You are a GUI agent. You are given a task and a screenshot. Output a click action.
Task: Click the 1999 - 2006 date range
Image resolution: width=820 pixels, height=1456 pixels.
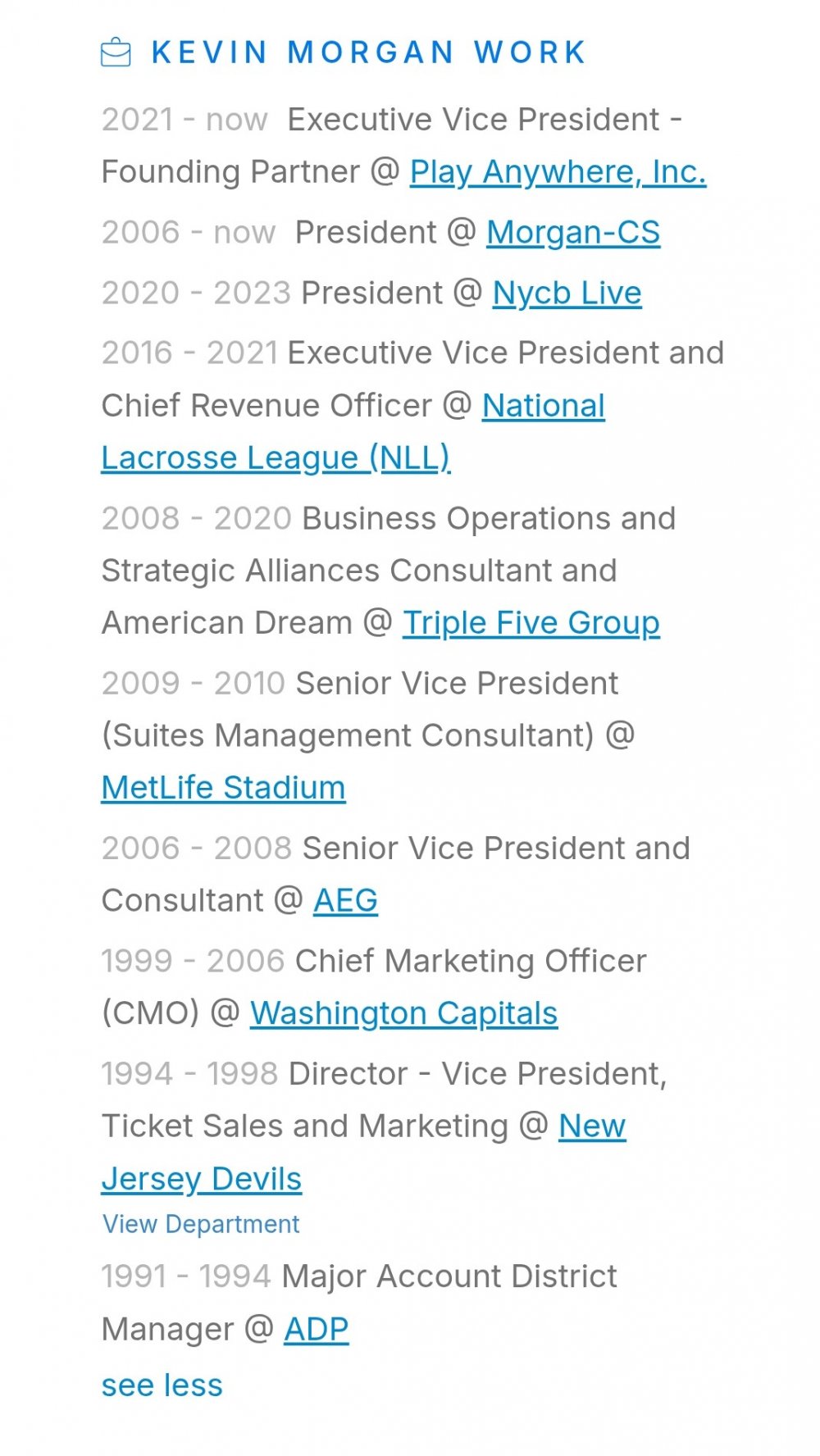tap(193, 961)
